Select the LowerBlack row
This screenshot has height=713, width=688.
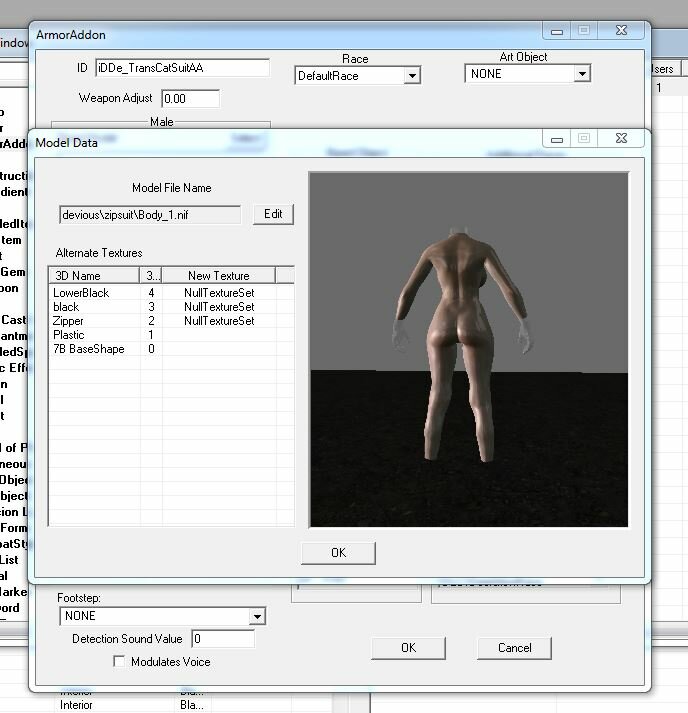[x=171, y=293]
